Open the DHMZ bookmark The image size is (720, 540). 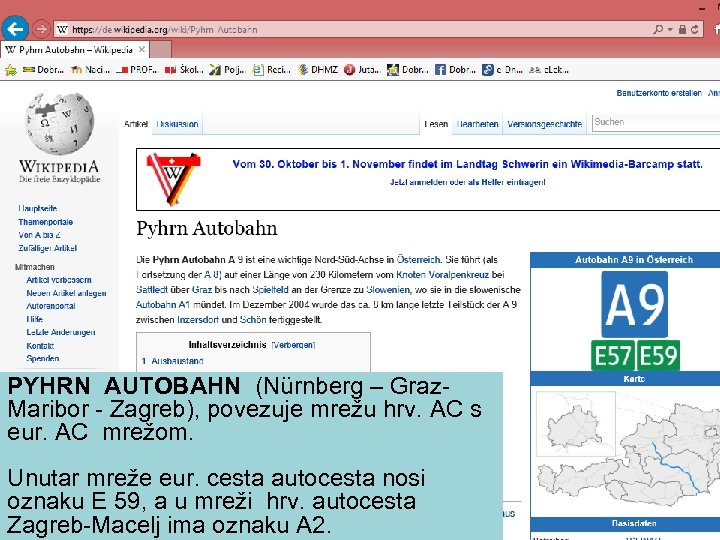318,70
